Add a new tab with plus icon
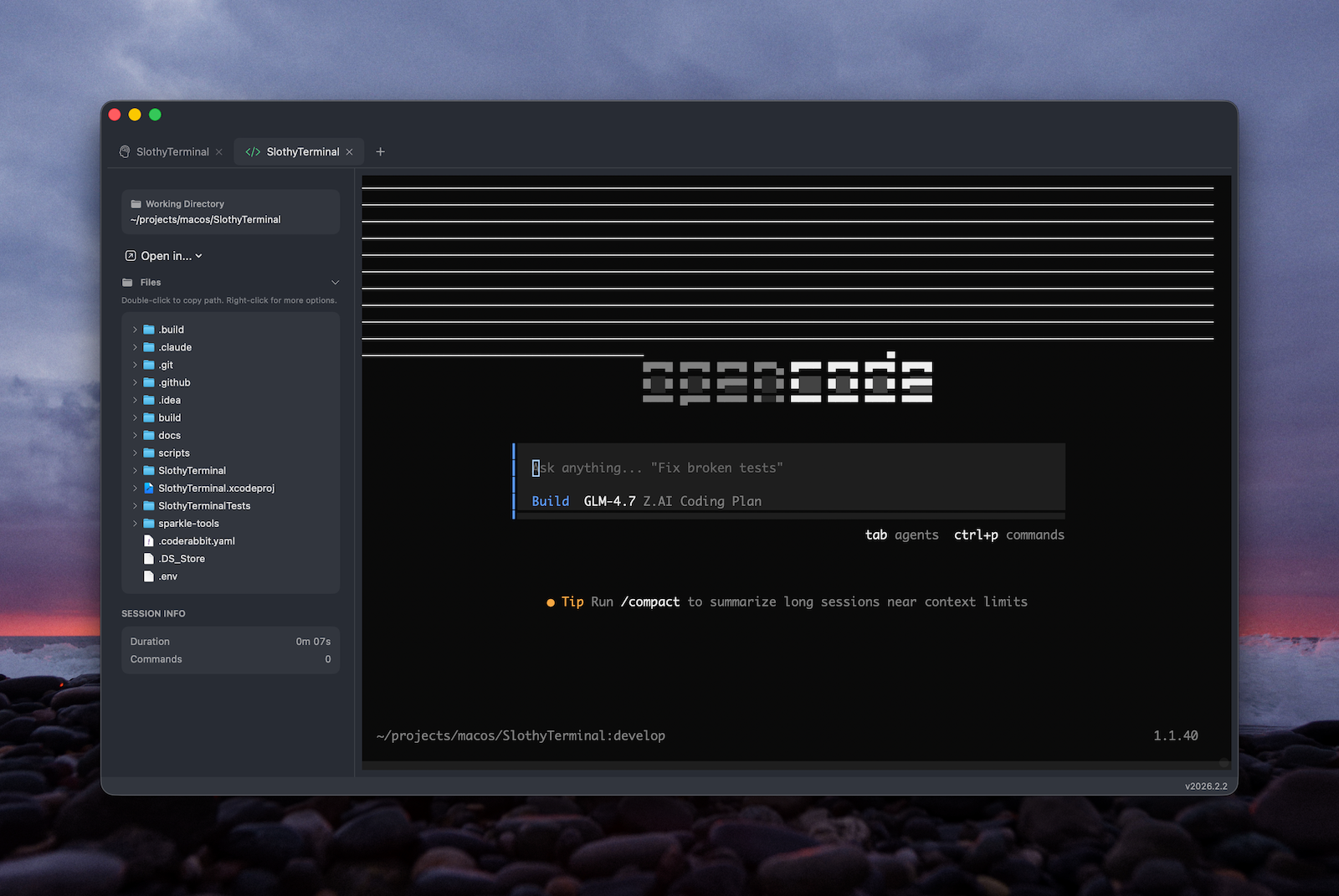The height and width of the screenshot is (896, 1339). tap(380, 151)
